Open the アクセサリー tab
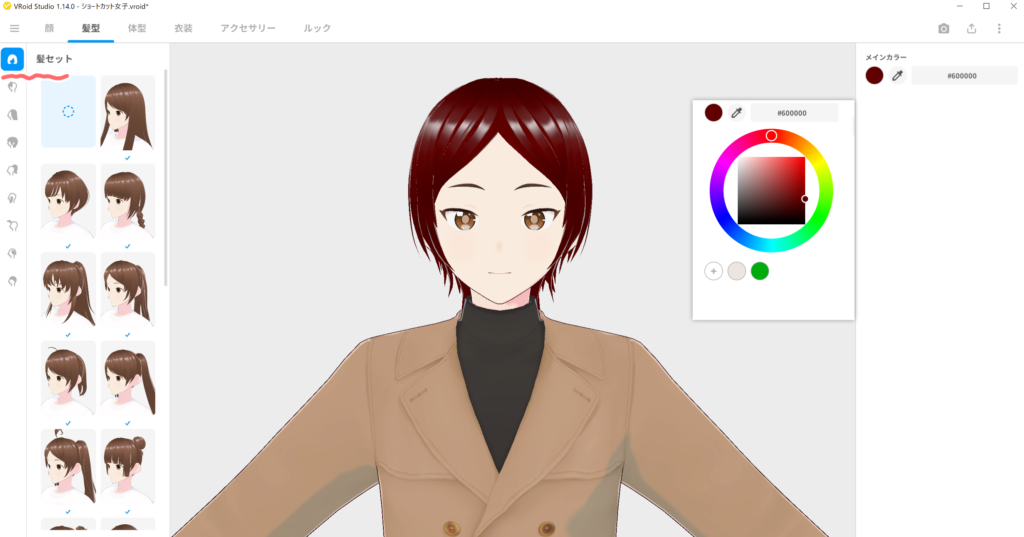1024x537 pixels. (248, 29)
